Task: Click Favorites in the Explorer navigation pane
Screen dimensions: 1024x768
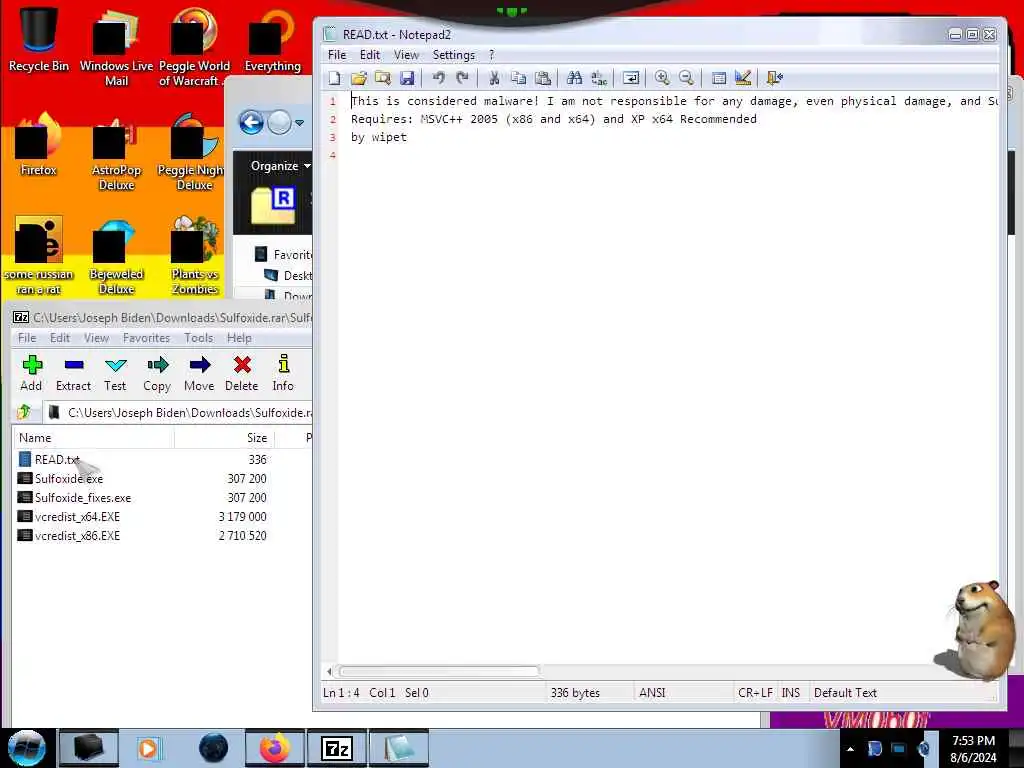Action: pyautogui.click(x=292, y=255)
